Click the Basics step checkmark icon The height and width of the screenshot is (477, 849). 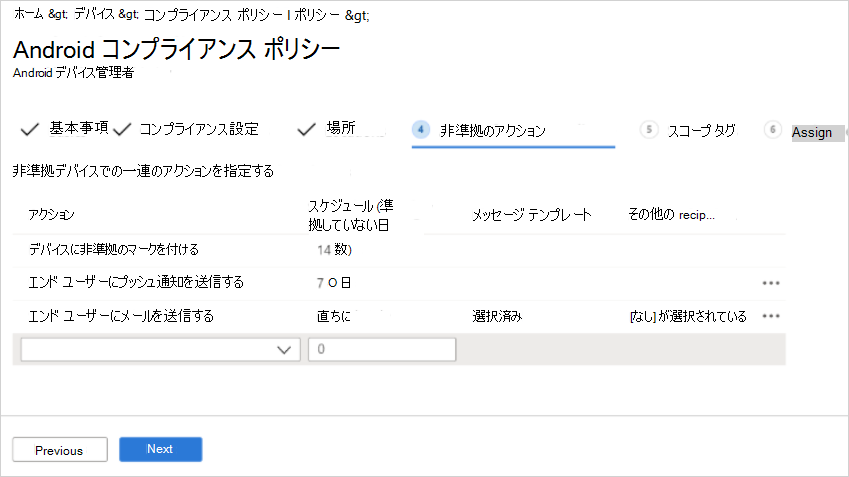click(x=29, y=129)
